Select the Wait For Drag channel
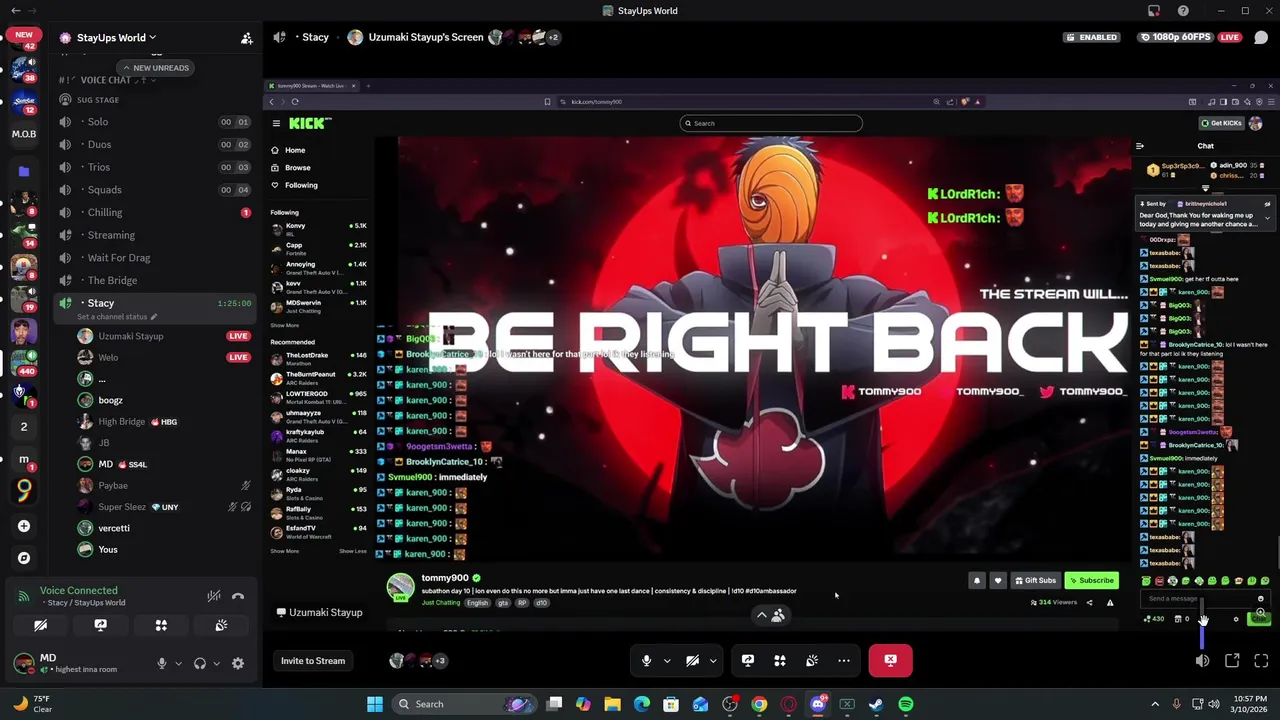Image resolution: width=1280 pixels, height=720 pixels. tap(155, 258)
